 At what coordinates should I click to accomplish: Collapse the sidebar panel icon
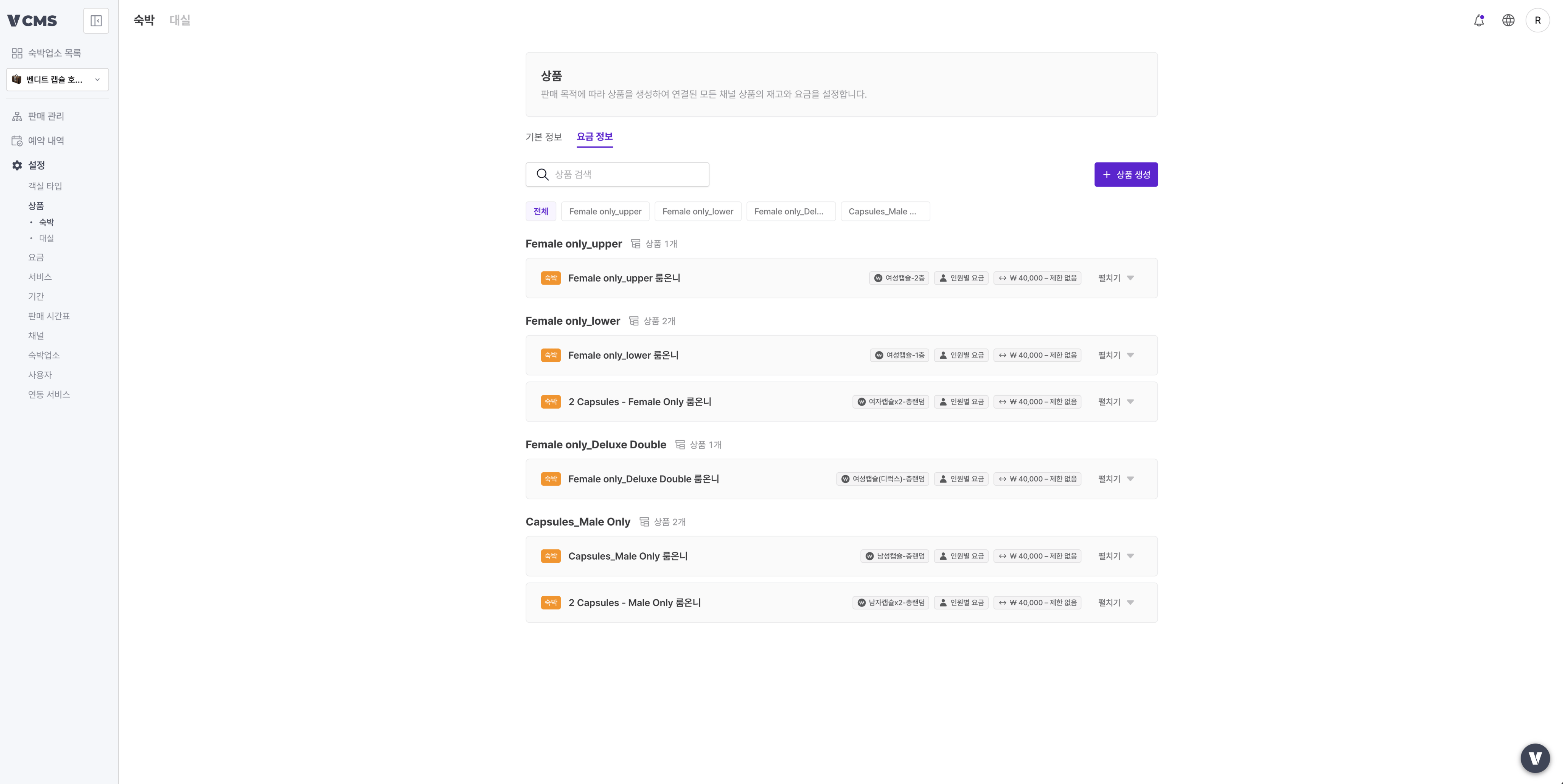click(x=96, y=21)
